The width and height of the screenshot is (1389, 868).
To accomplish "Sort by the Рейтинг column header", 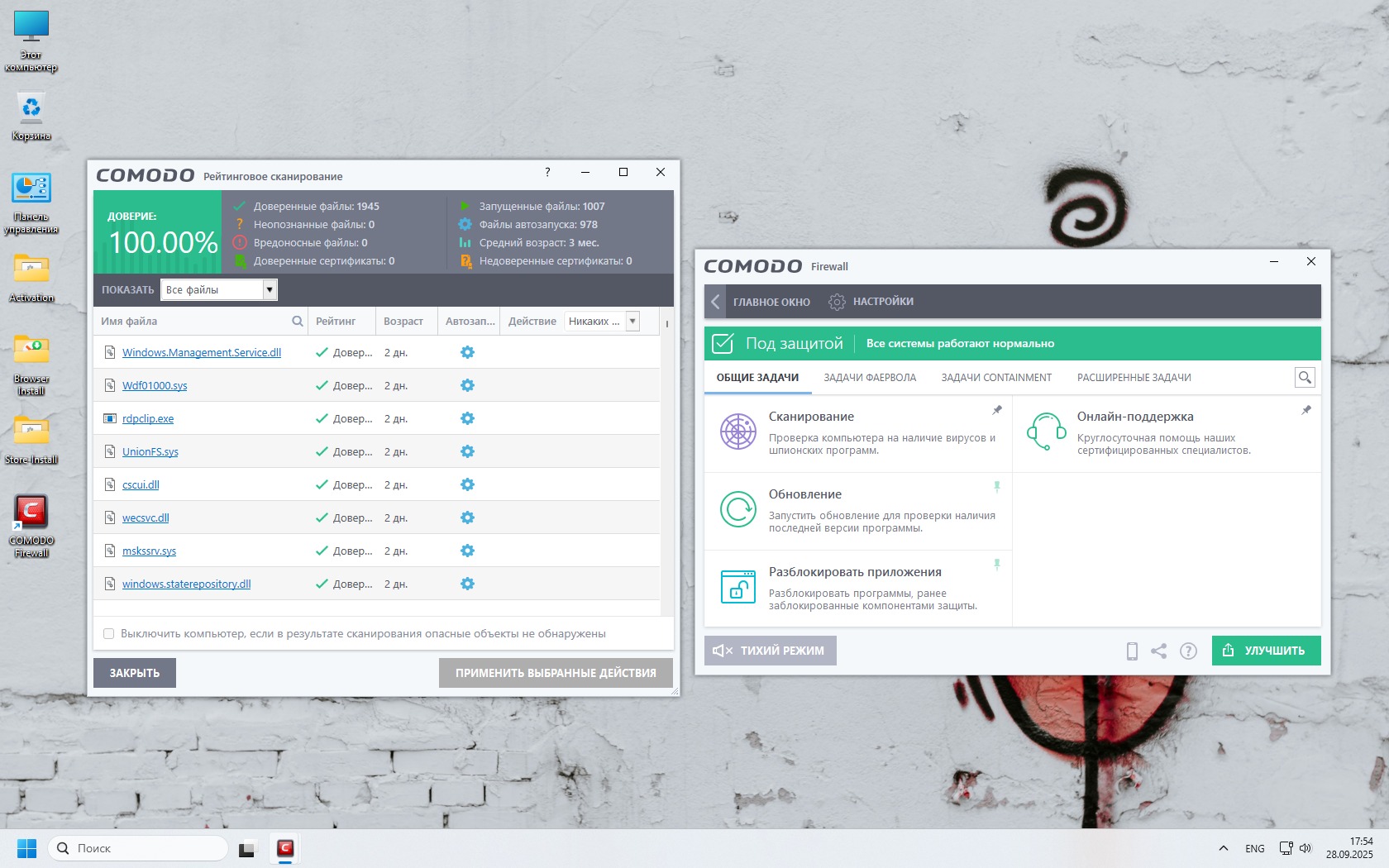I will click(341, 322).
